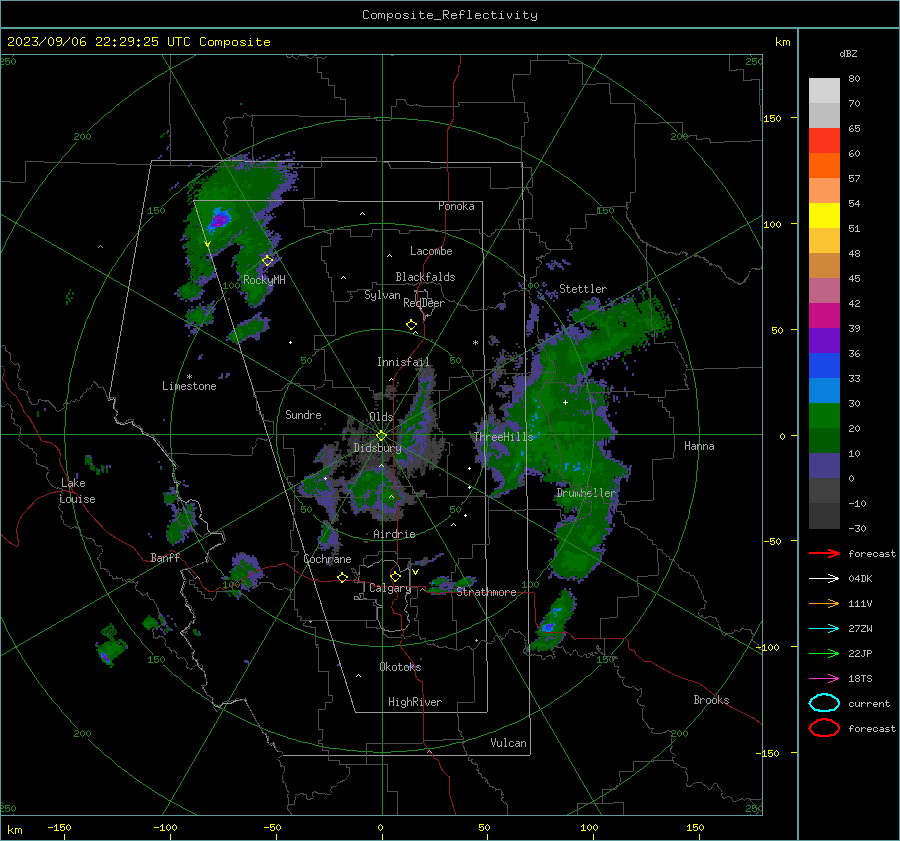Click the Lake Louise label
This screenshot has height=841, width=900.
click(x=77, y=491)
